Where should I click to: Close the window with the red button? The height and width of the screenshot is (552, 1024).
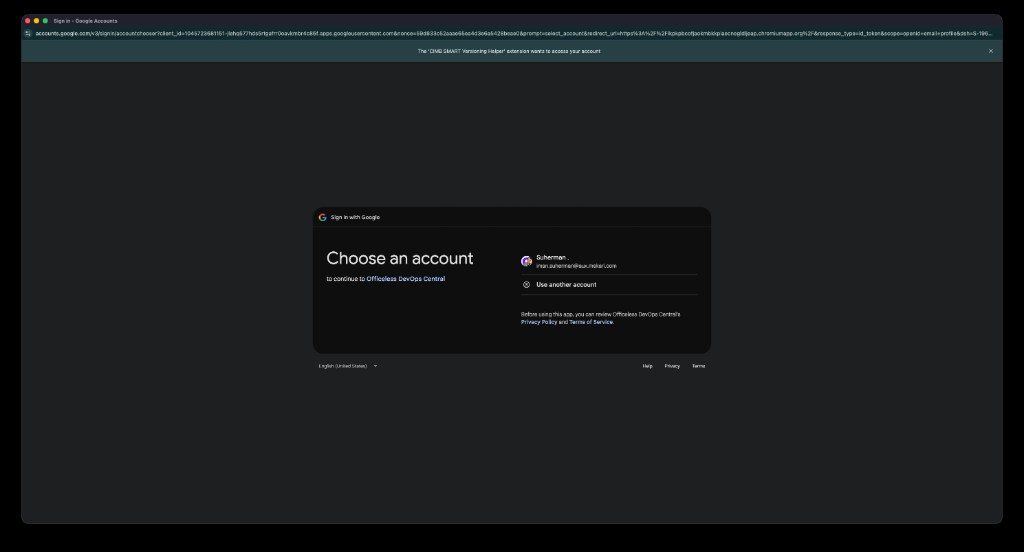tap(27, 21)
